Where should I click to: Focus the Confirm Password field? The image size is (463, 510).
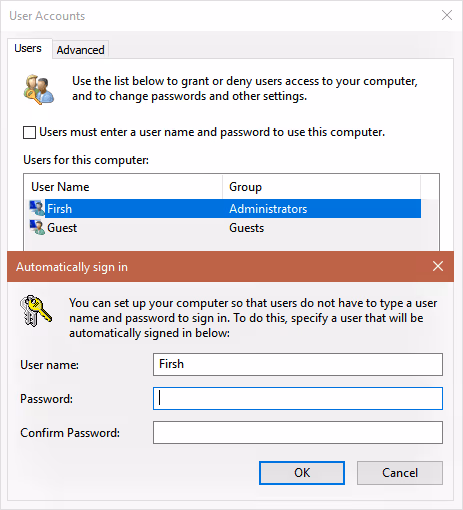point(298,432)
